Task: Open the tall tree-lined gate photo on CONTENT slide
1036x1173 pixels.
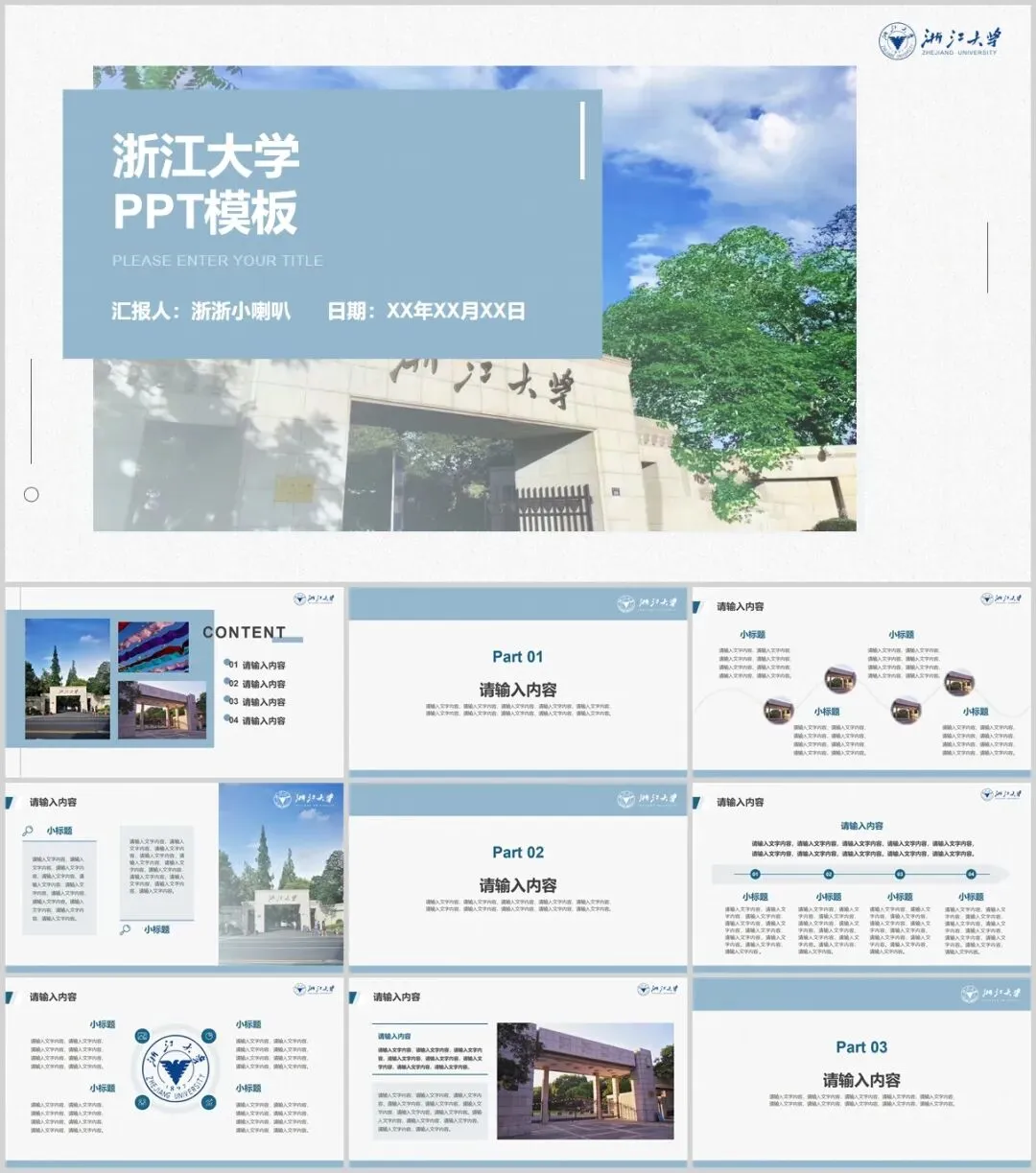Action: pyautogui.click(x=67, y=678)
